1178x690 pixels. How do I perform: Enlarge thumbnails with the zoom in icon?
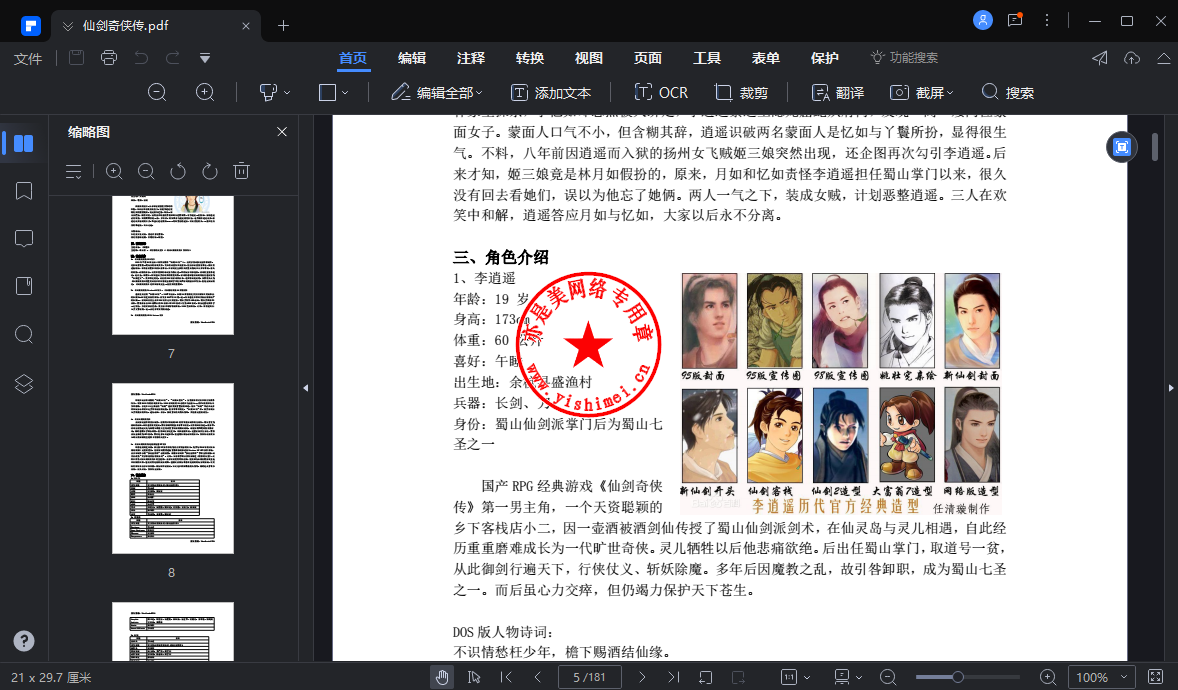[114, 171]
